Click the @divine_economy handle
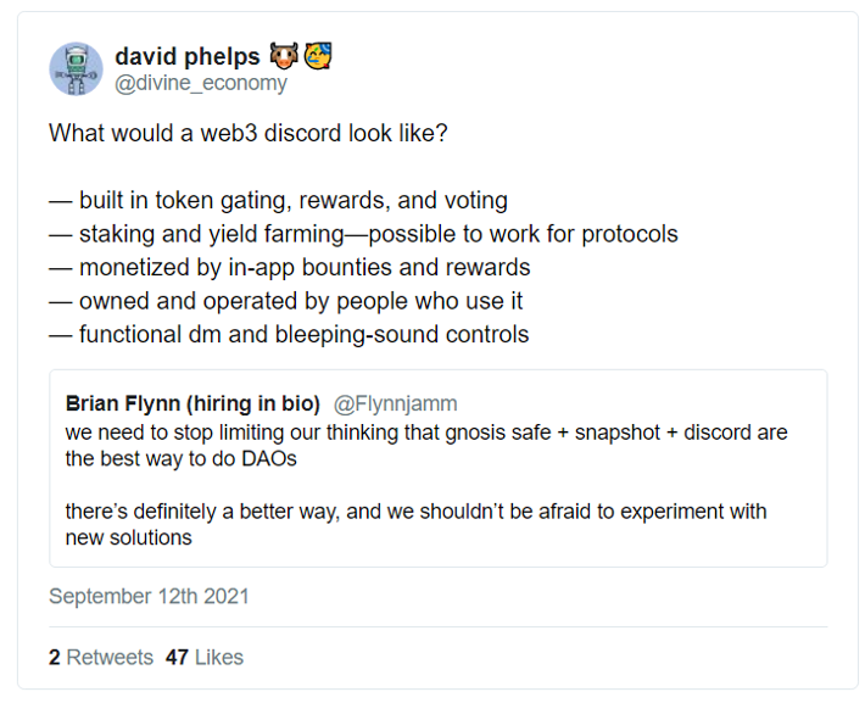Image resolution: width=866 pixels, height=704 pixels. 200,83
